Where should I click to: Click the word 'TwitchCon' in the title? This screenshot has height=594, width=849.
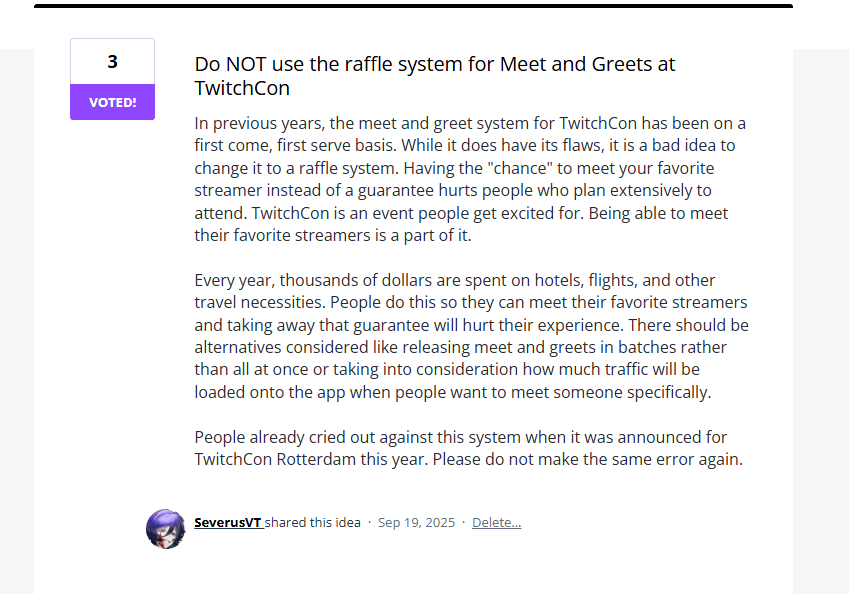tap(243, 88)
